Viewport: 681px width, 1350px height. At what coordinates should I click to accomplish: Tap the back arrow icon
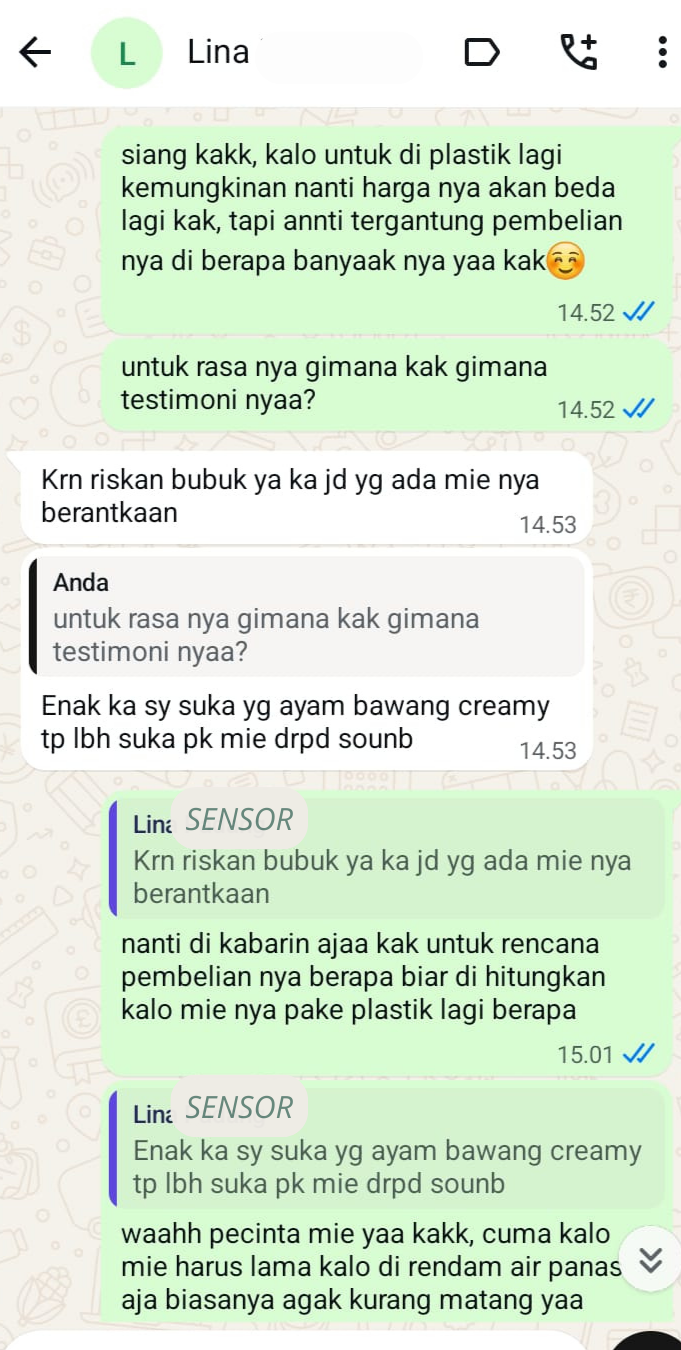[36, 52]
